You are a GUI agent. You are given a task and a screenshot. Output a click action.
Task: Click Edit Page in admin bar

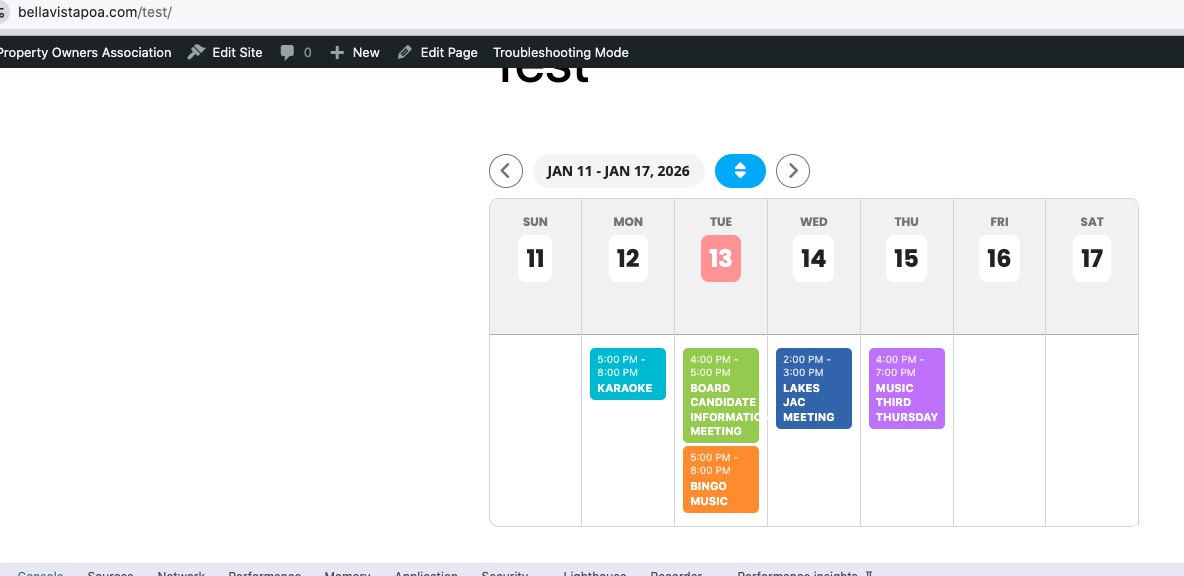pos(437,52)
